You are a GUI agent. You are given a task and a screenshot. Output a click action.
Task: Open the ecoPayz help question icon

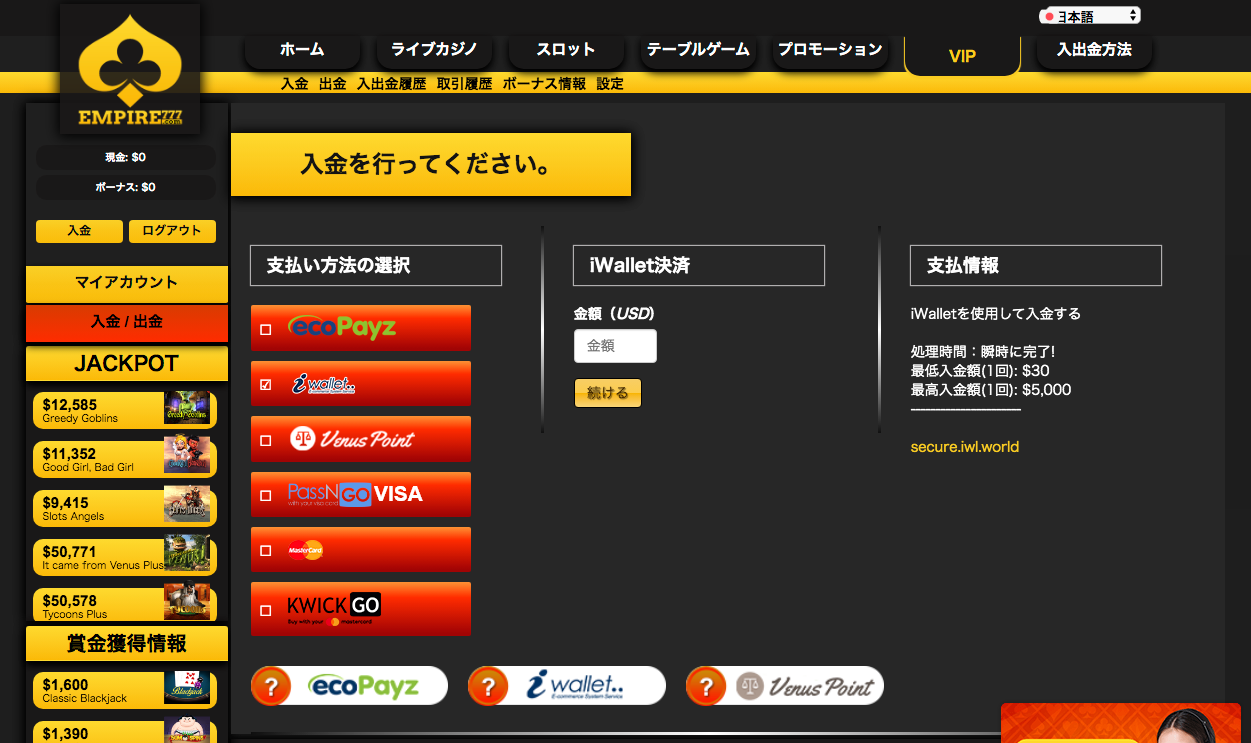tap(271, 686)
